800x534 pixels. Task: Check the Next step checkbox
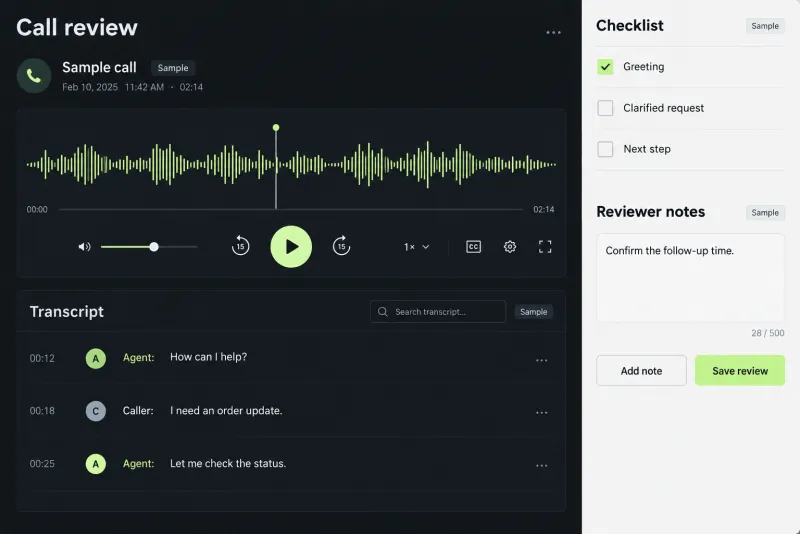click(x=605, y=149)
